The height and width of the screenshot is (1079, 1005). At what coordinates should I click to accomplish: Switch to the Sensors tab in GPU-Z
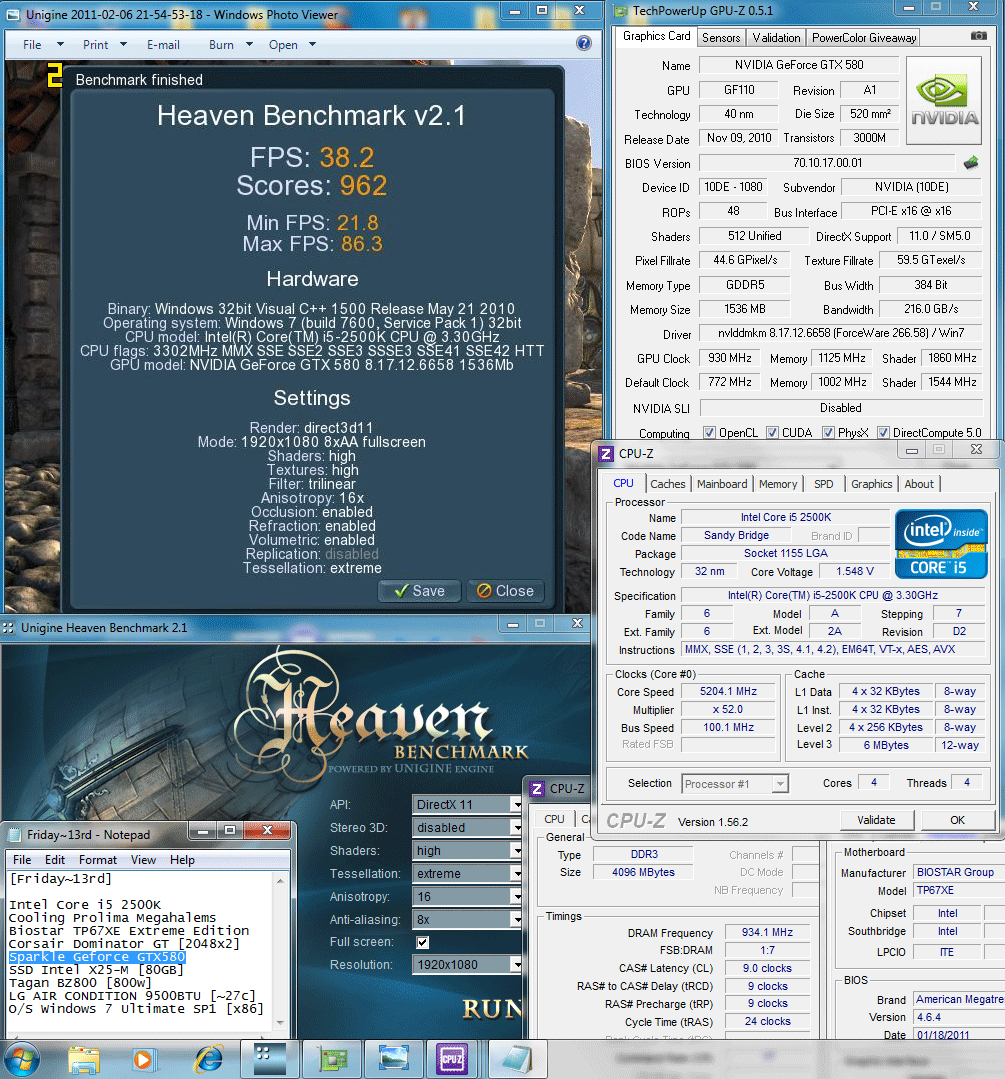(721, 38)
